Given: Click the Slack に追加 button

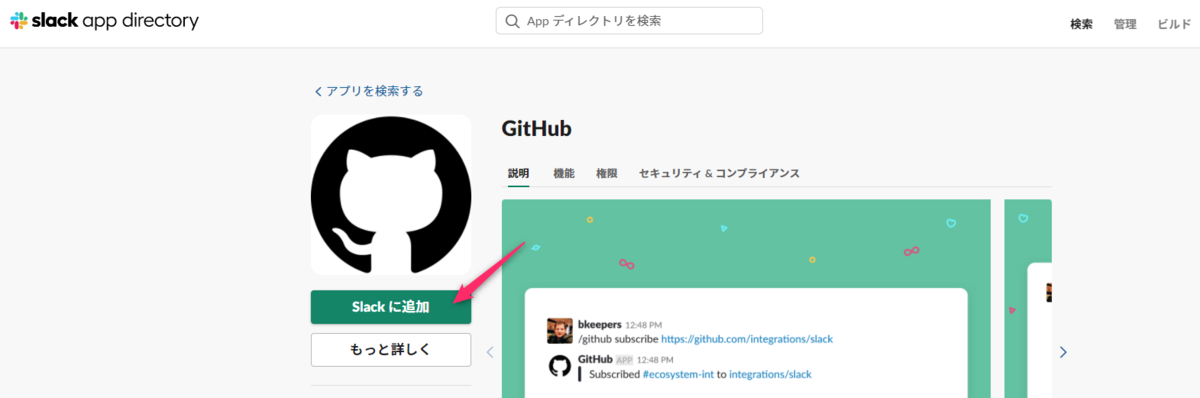Looking at the screenshot, I should tap(391, 307).
